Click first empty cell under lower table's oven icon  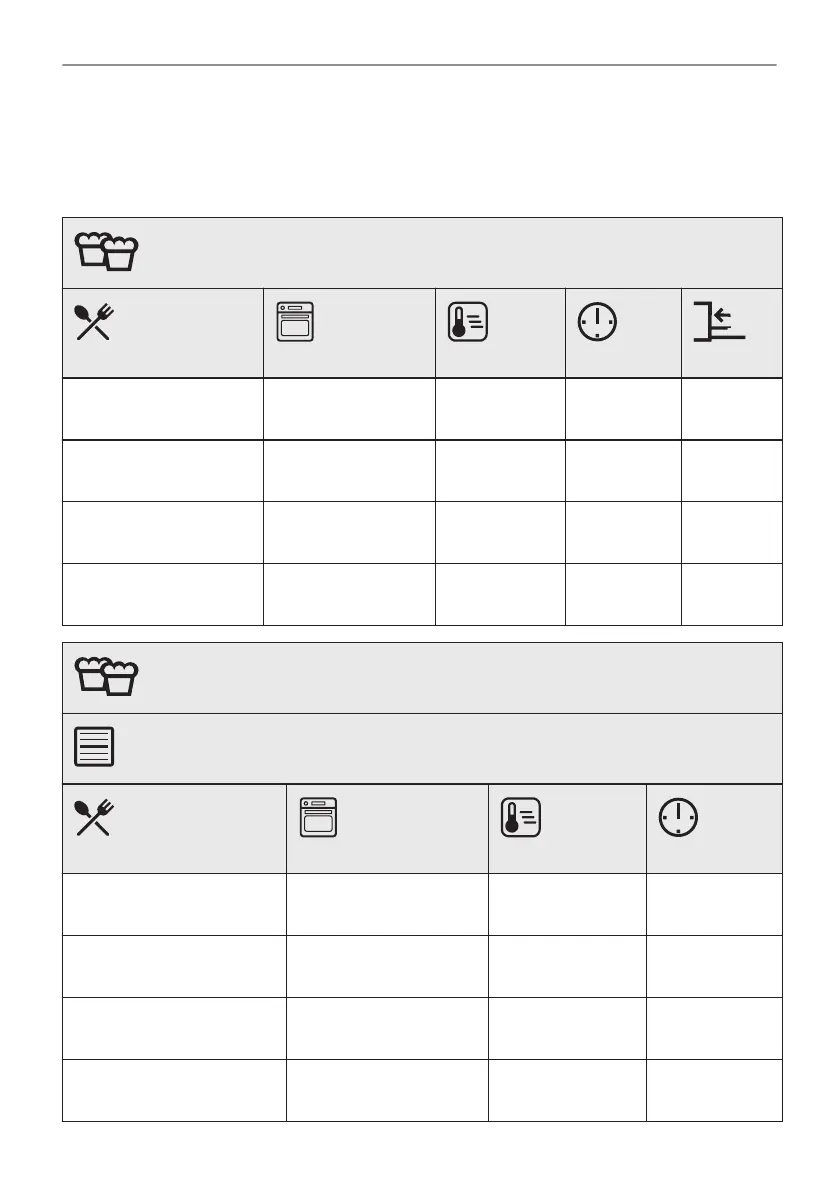pos(386,904)
